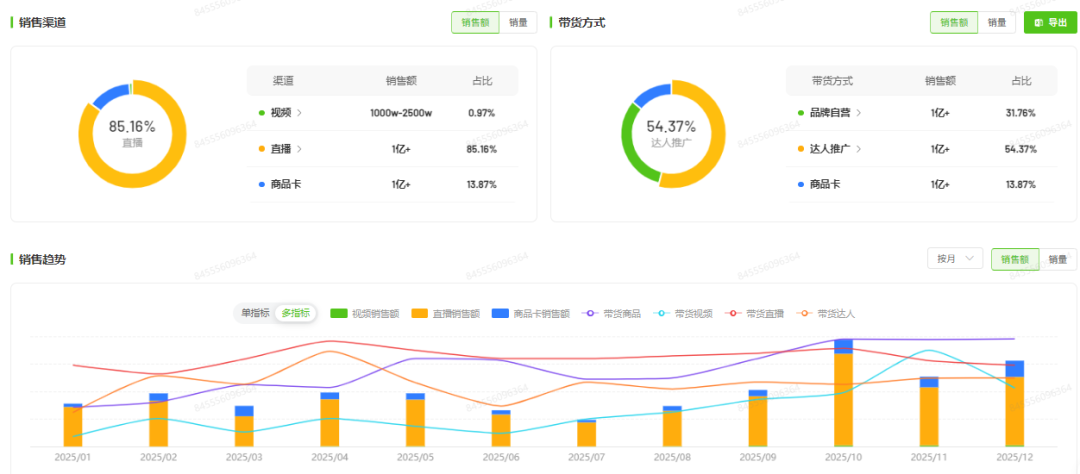Open the 按月 period dropdown
Viewport: 1080px width, 474px height.
click(955, 258)
